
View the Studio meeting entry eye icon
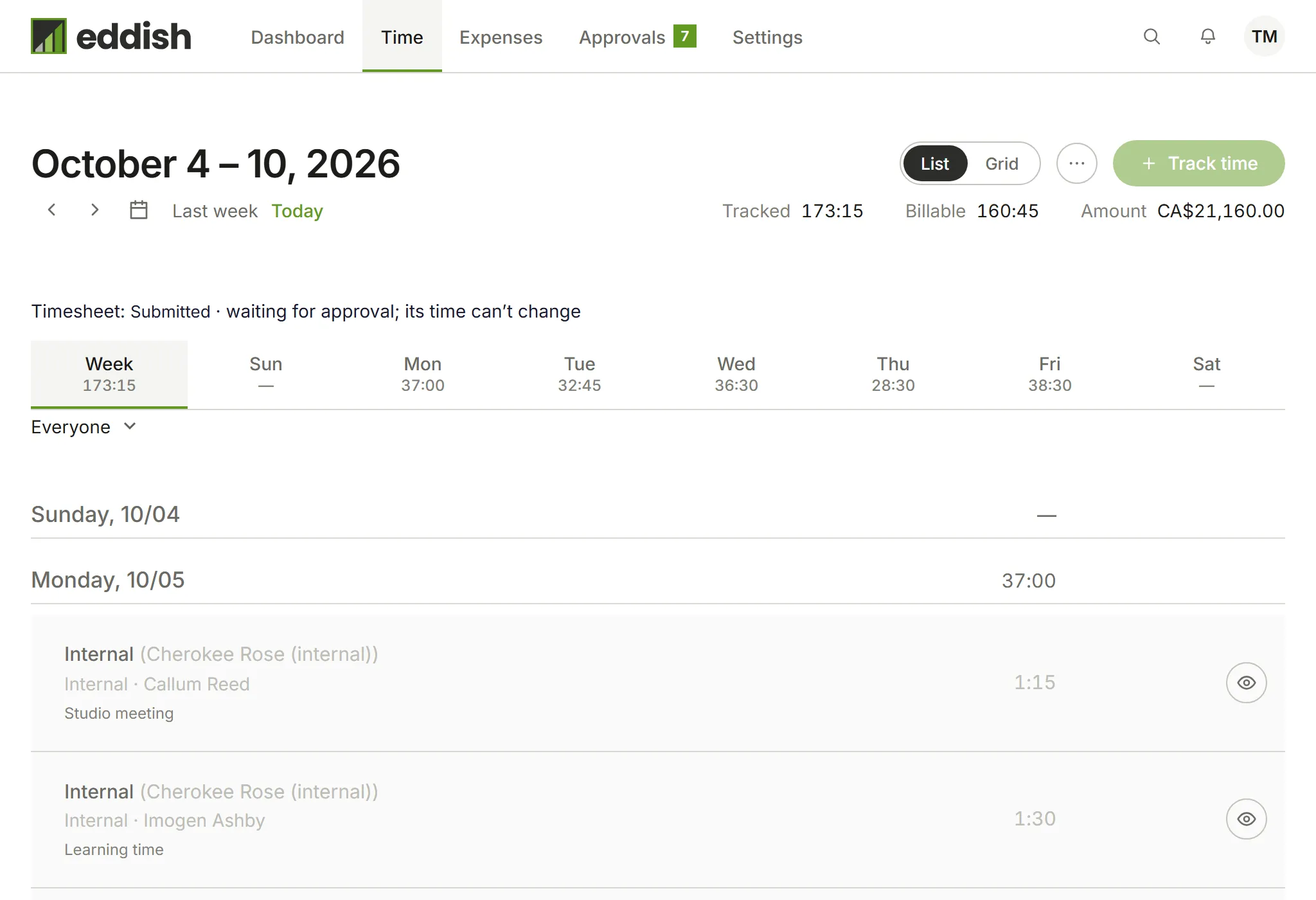coord(1246,683)
